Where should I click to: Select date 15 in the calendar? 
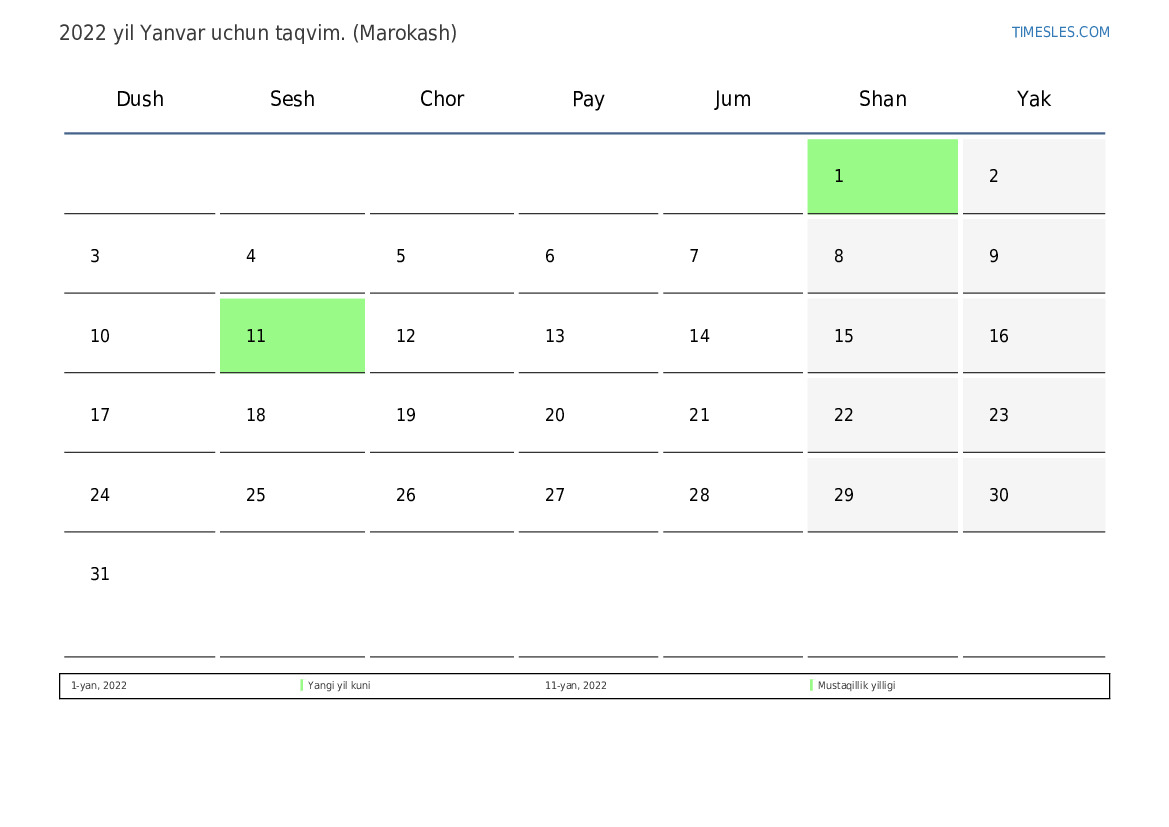click(882, 336)
